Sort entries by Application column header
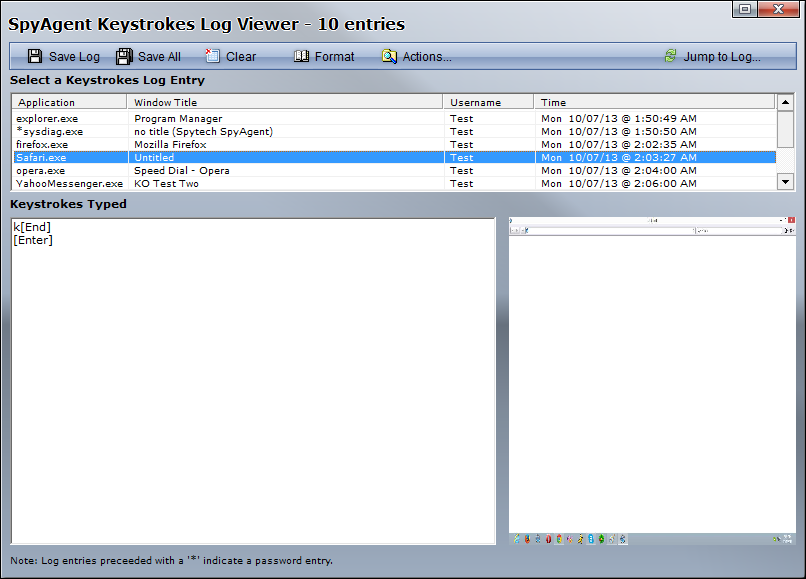Image resolution: width=806 pixels, height=579 pixels. coord(68,102)
